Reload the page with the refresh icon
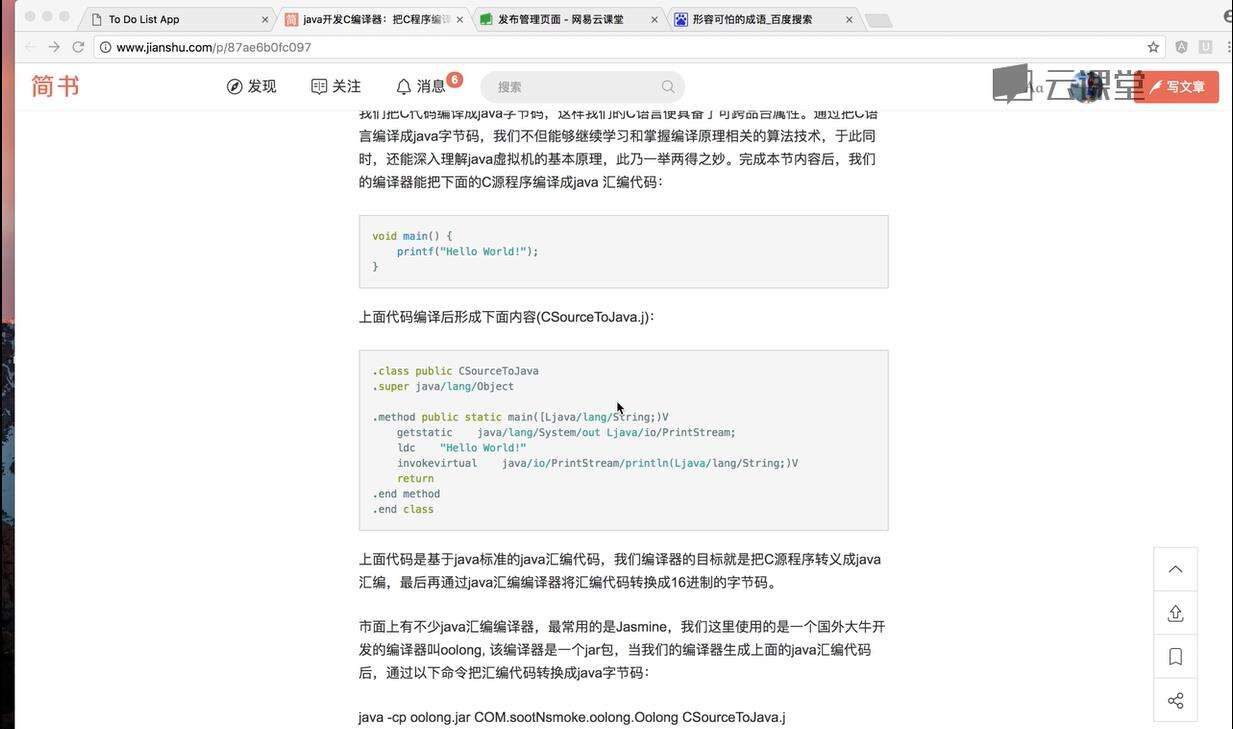Viewport: 1233px width, 729px height. 78,47
